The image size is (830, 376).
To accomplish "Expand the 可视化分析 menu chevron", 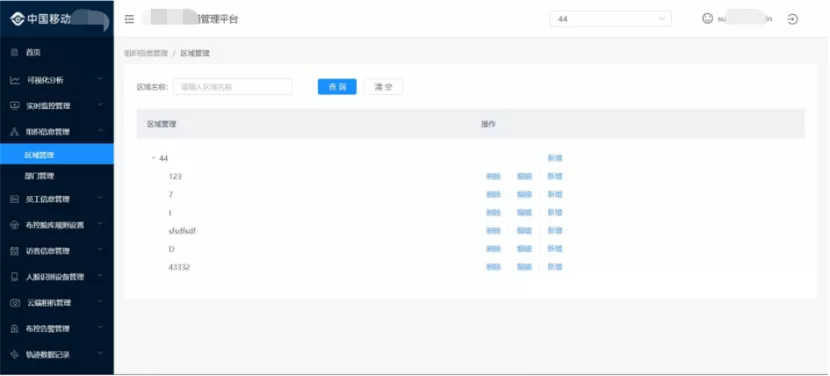I will click(x=101, y=79).
